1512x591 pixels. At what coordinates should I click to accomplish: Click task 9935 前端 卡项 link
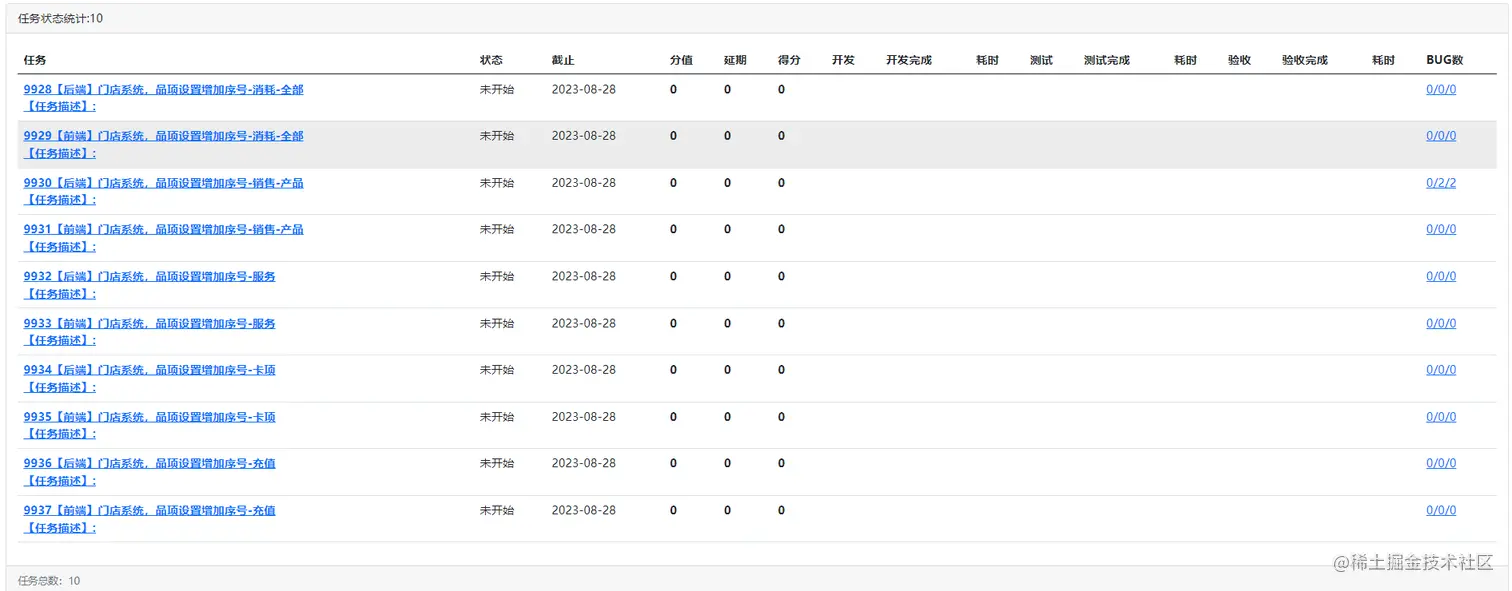pyautogui.click(x=149, y=417)
